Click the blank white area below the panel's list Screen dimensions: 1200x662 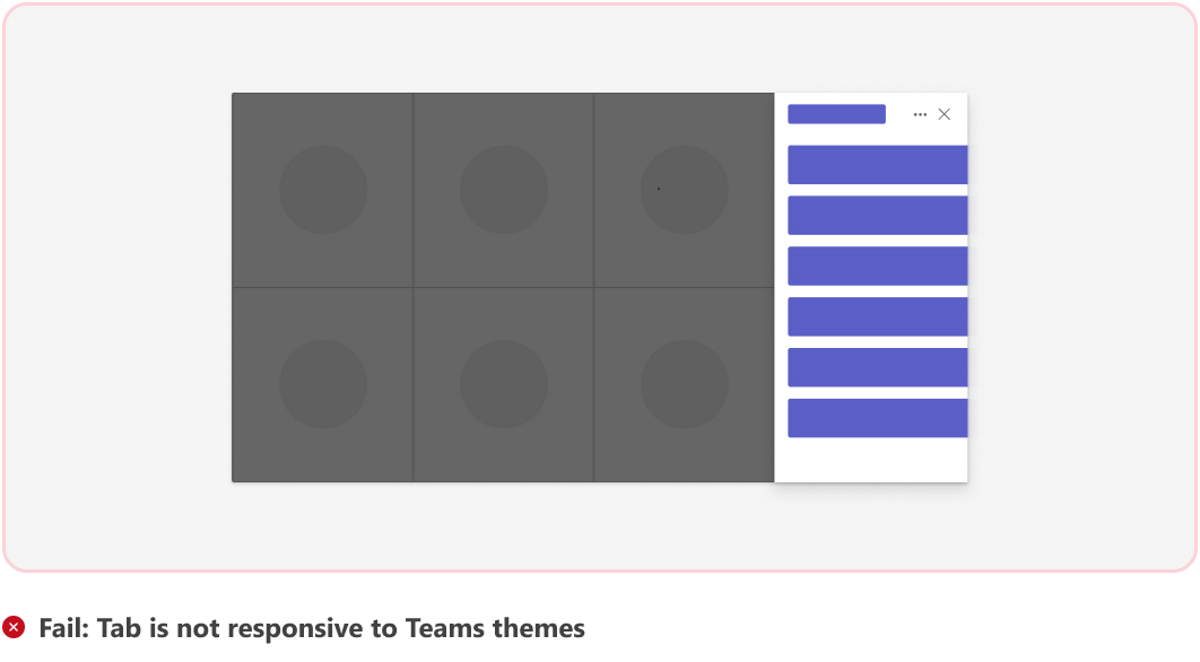[x=870, y=460]
